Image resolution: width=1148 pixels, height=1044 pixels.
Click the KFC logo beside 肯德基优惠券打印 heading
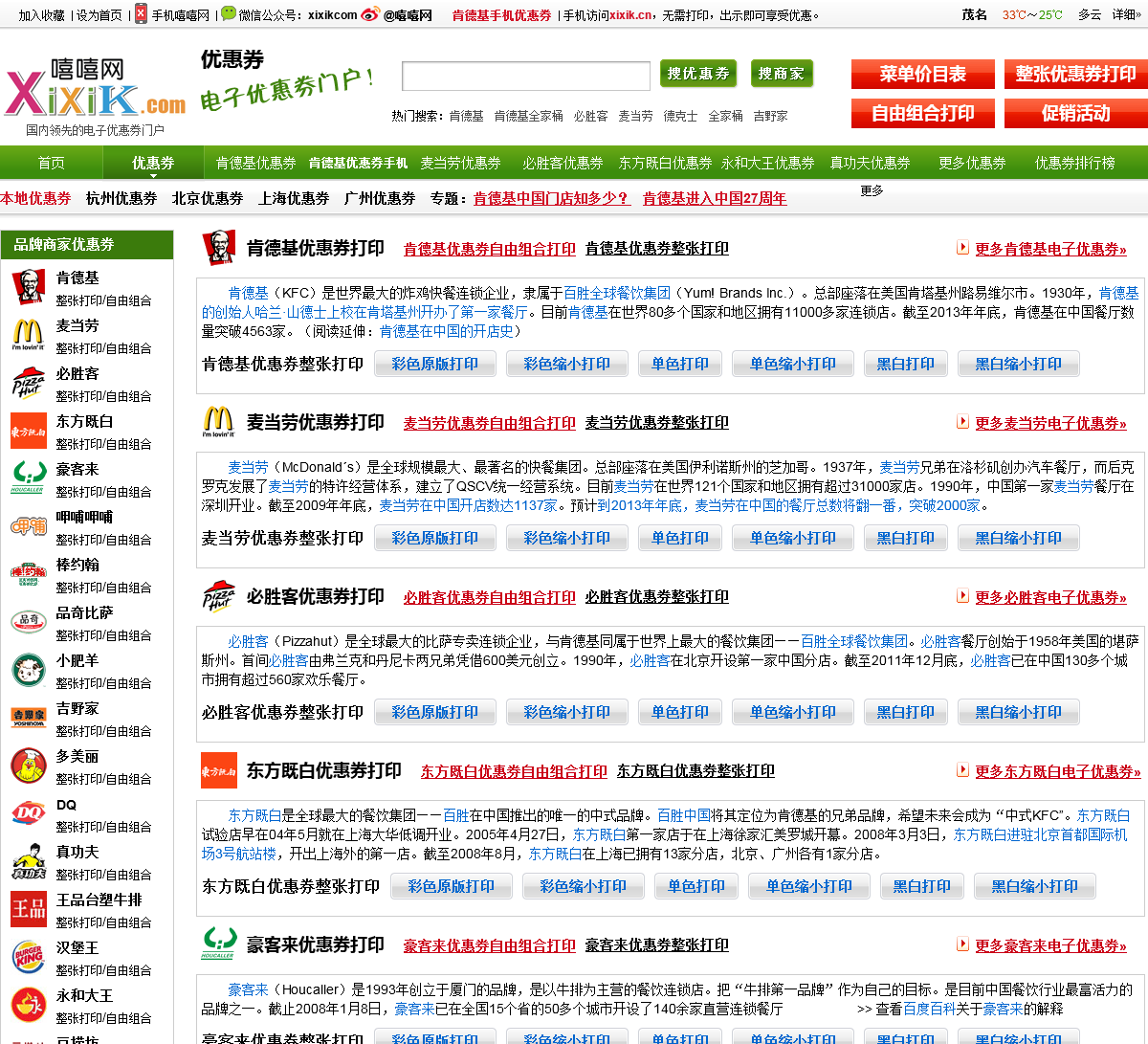tap(218, 248)
